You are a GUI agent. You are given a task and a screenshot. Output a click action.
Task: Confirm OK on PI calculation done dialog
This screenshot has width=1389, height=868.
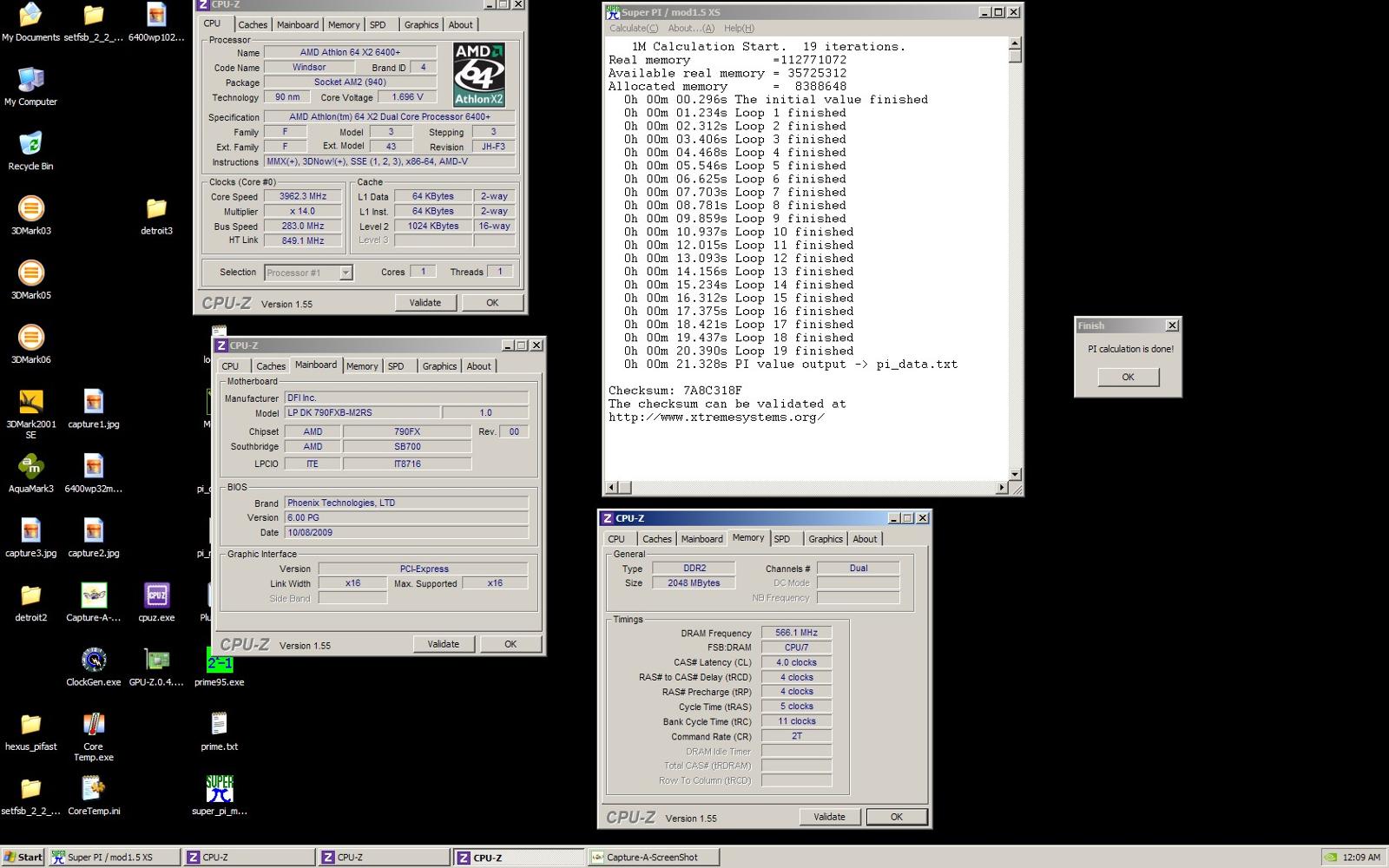(x=1128, y=377)
